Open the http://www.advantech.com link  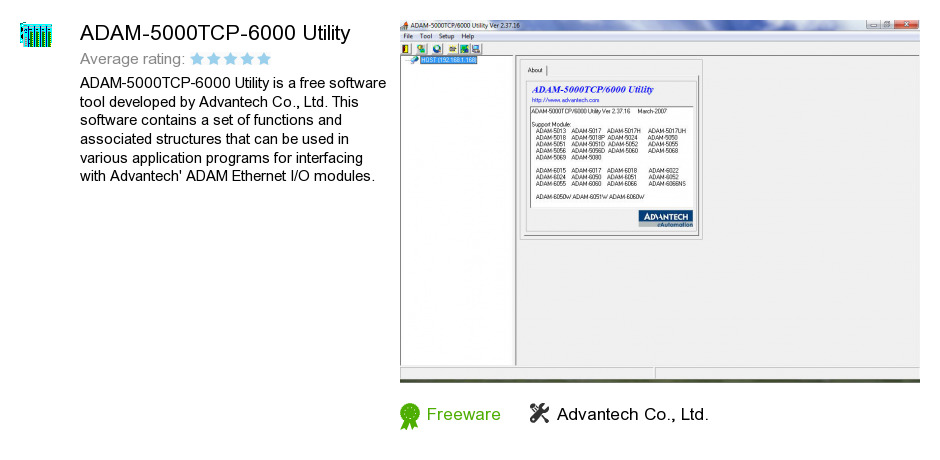[565, 100]
